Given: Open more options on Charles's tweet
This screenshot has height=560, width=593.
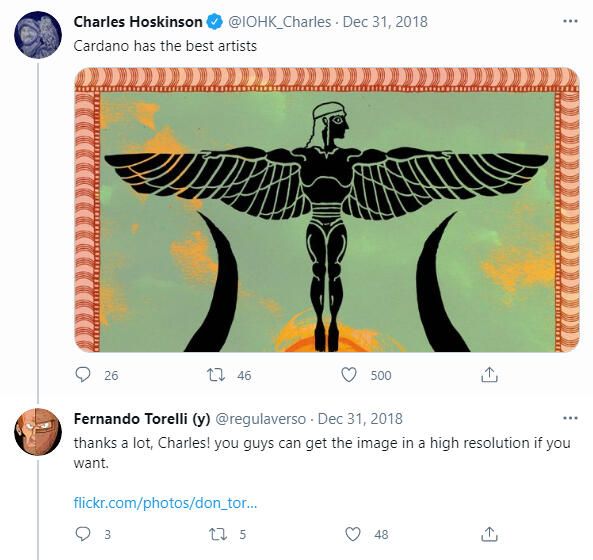Looking at the screenshot, I should click(570, 22).
